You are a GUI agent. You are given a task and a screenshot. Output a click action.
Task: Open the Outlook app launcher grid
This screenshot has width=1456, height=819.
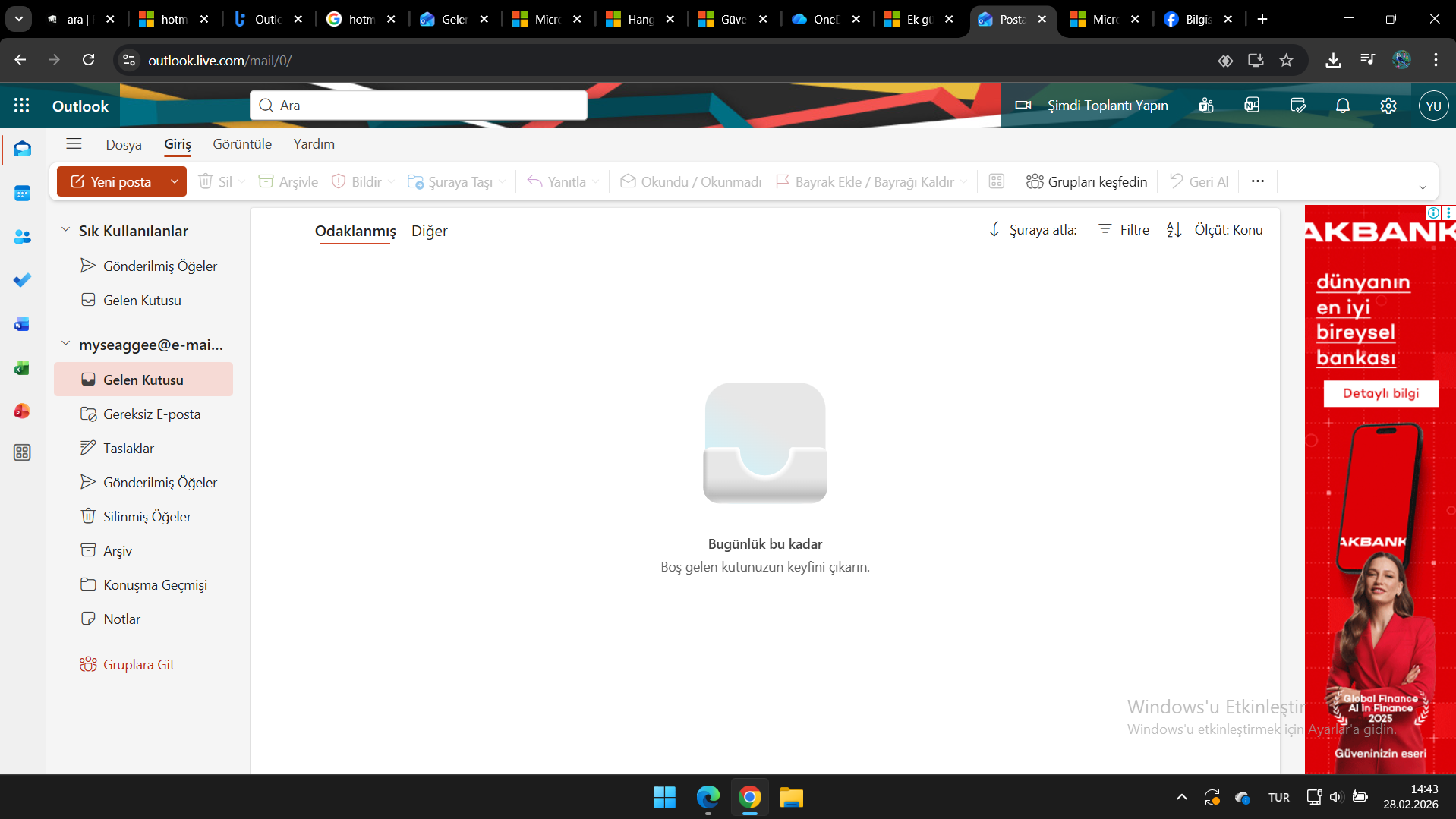[21, 106]
